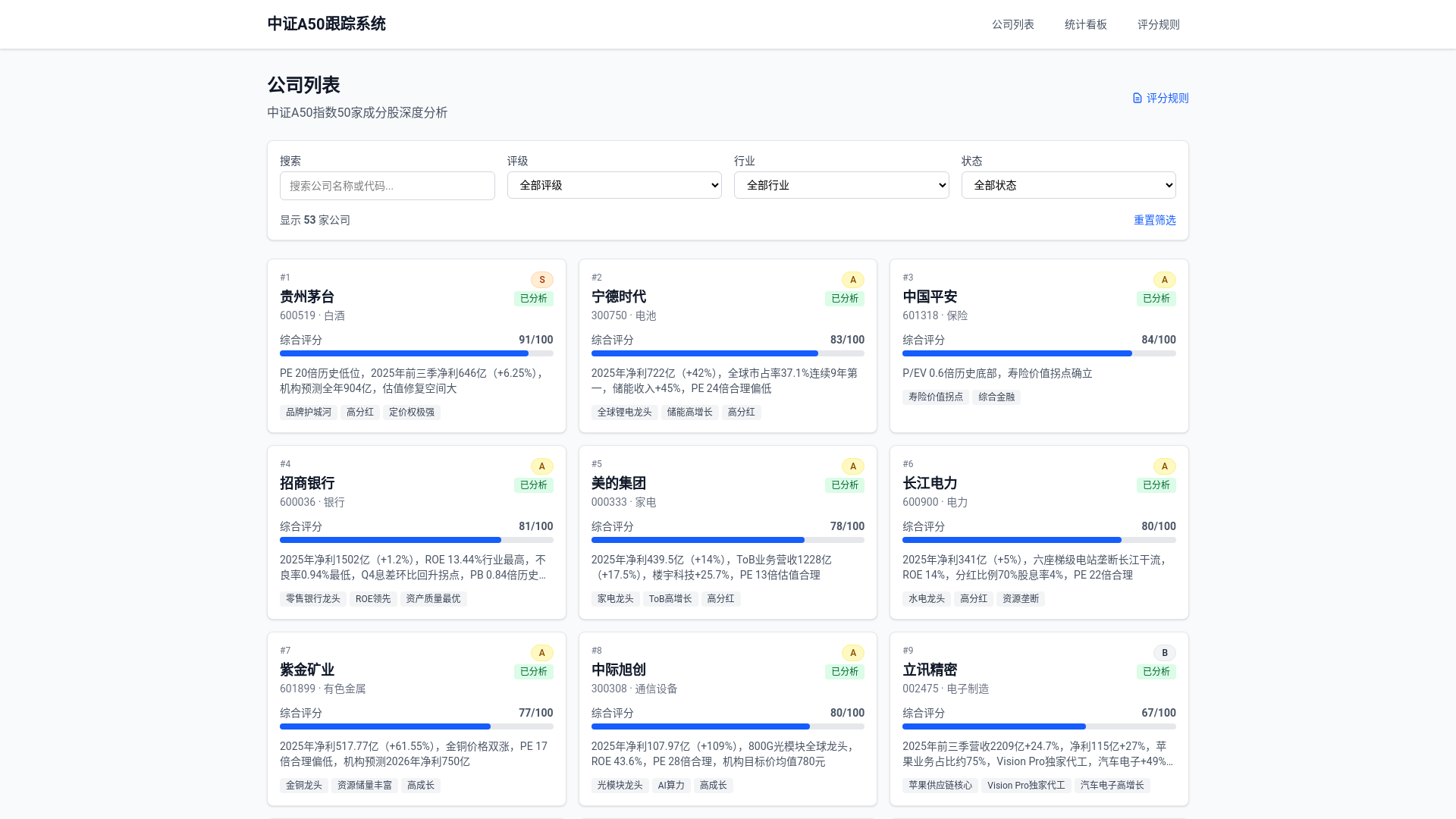Click the A rating badge on 美的集团
Image resolution: width=1456 pixels, height=819 pixels.
853,466
